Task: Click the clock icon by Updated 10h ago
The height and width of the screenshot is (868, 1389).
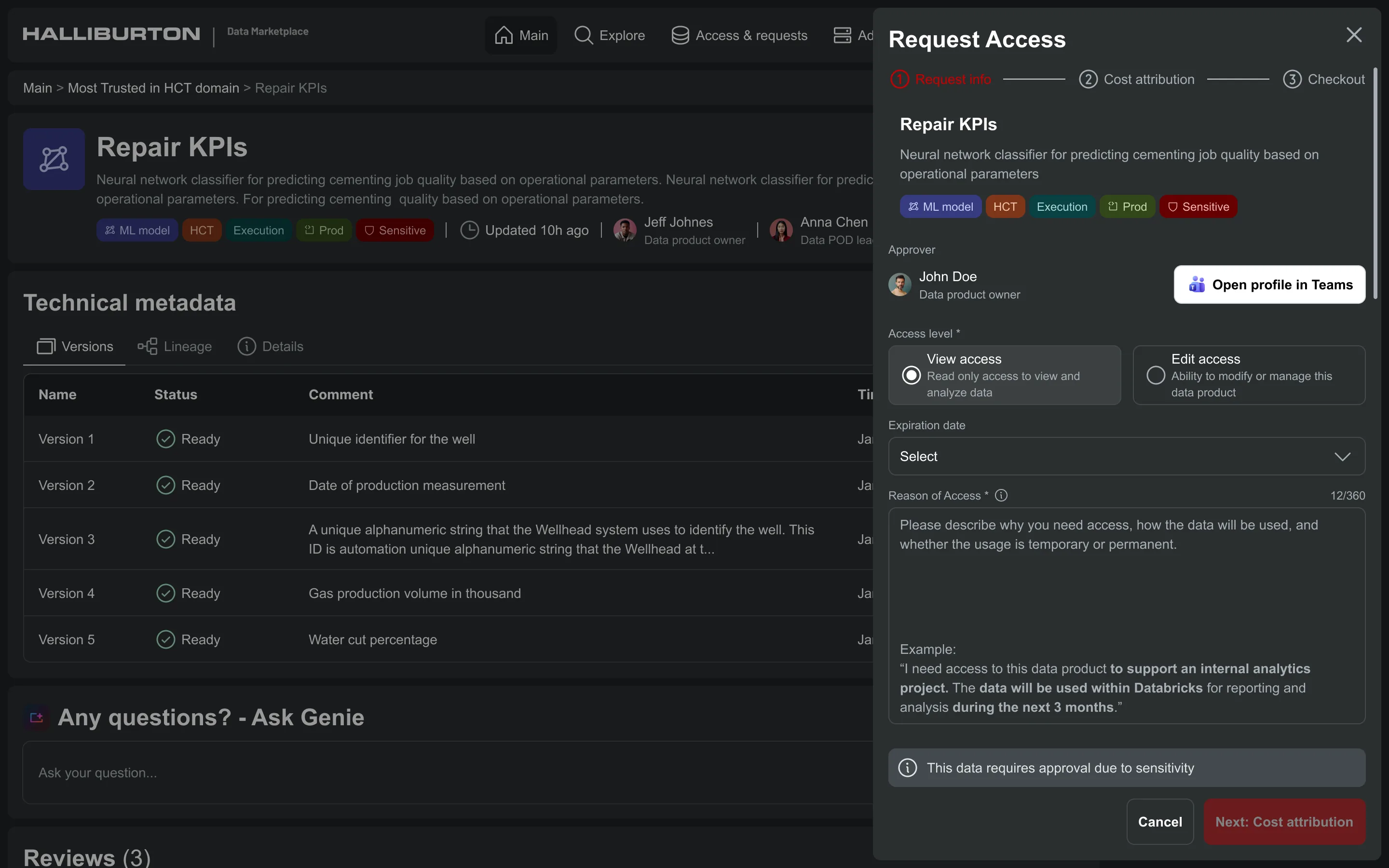Action: [469, 230]
